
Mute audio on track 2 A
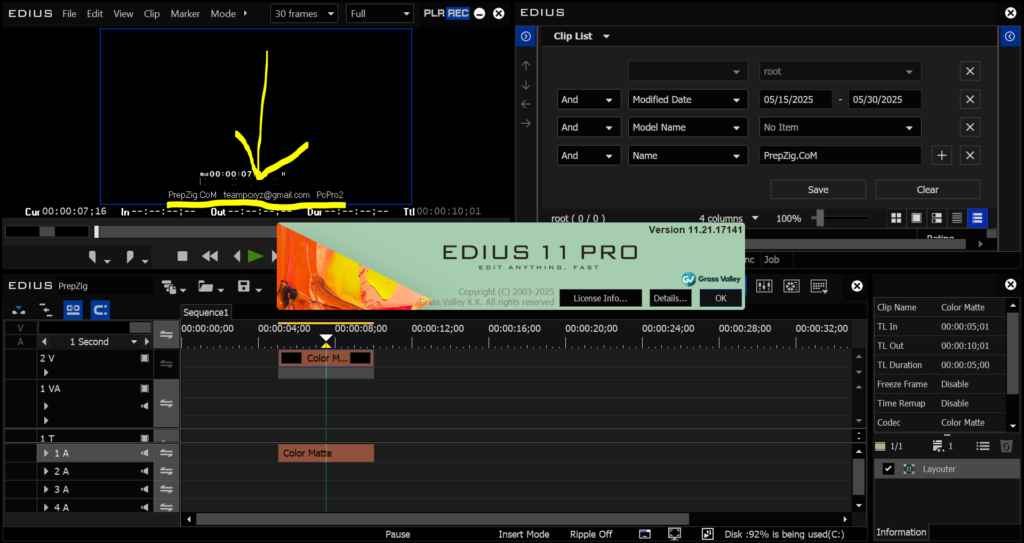point(144,471)
